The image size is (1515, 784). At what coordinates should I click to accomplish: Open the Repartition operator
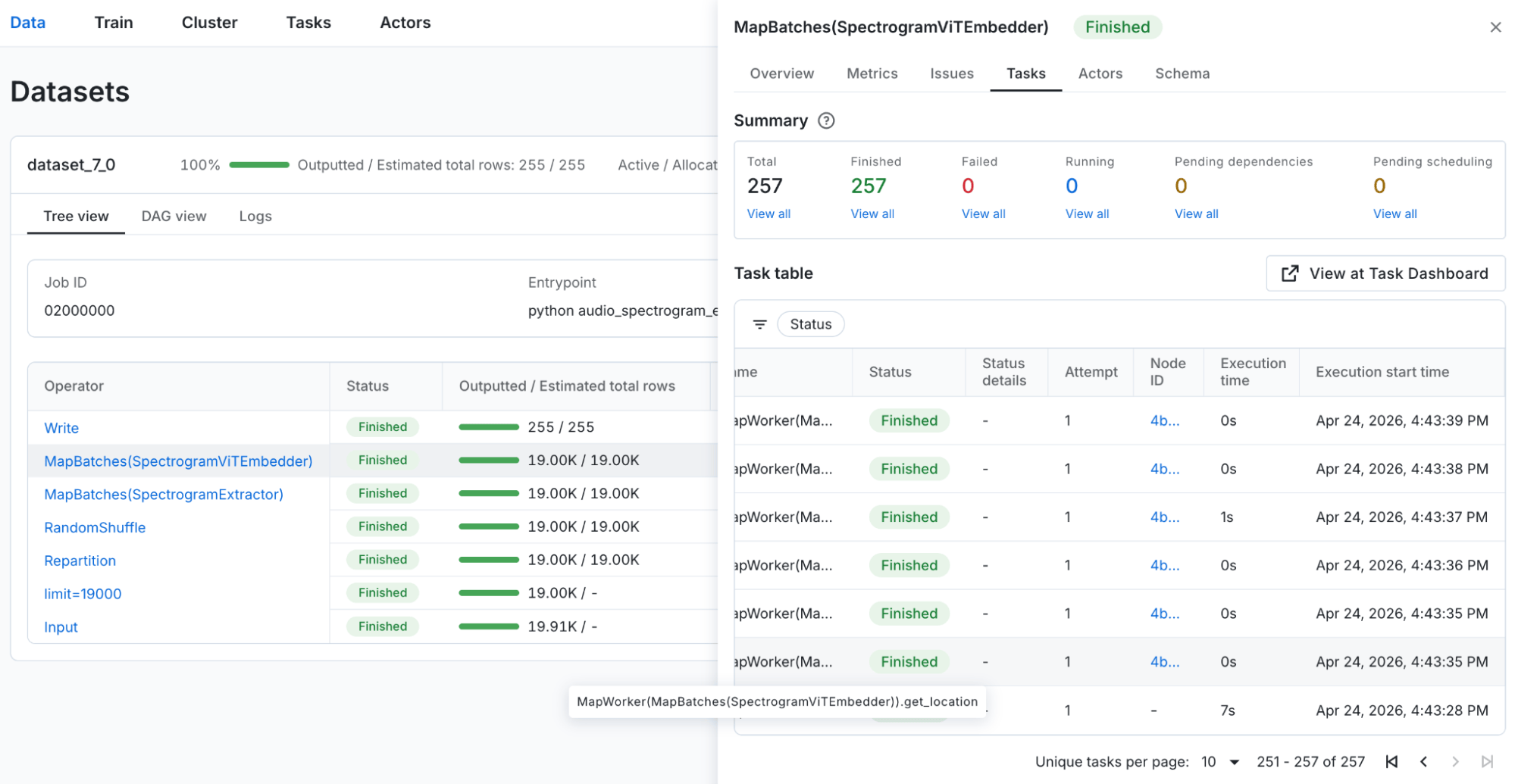click(80, 561)
